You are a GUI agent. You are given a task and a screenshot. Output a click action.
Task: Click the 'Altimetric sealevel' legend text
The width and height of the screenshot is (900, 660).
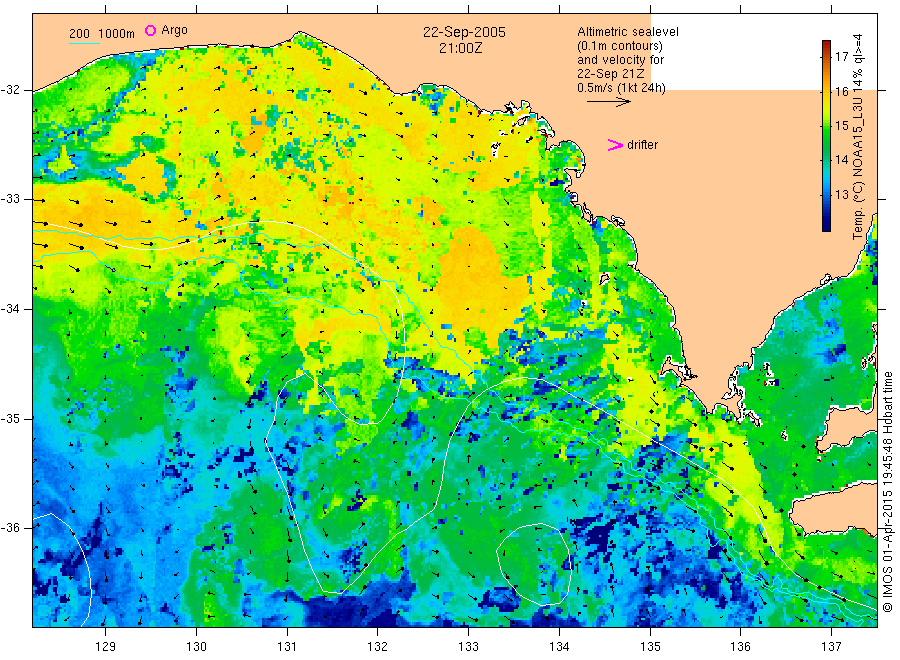(x=627, y=32)
